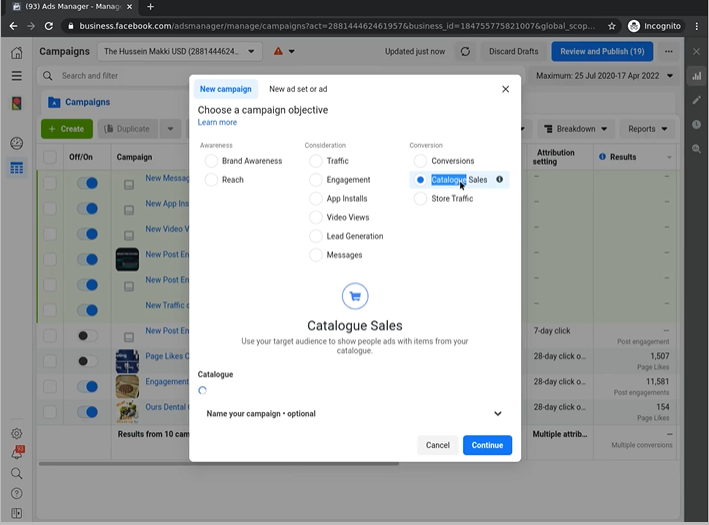This screenshot has height=525, width=709.
Task: Select Engagement objective
Action: click(x=316, y=180)
